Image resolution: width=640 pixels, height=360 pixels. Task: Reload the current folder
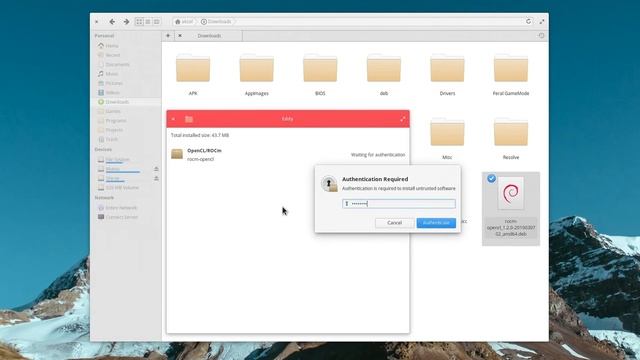click(528, 21)
